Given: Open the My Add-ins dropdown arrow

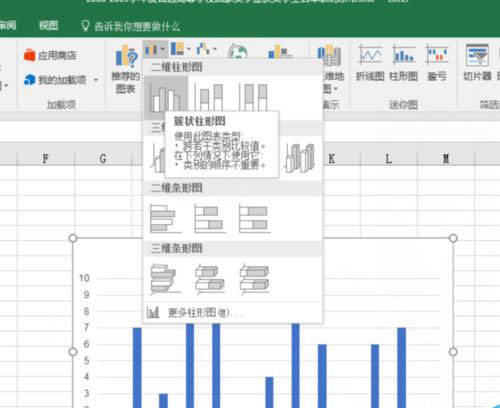Looking at the screenshot, I should coord(96,80).
